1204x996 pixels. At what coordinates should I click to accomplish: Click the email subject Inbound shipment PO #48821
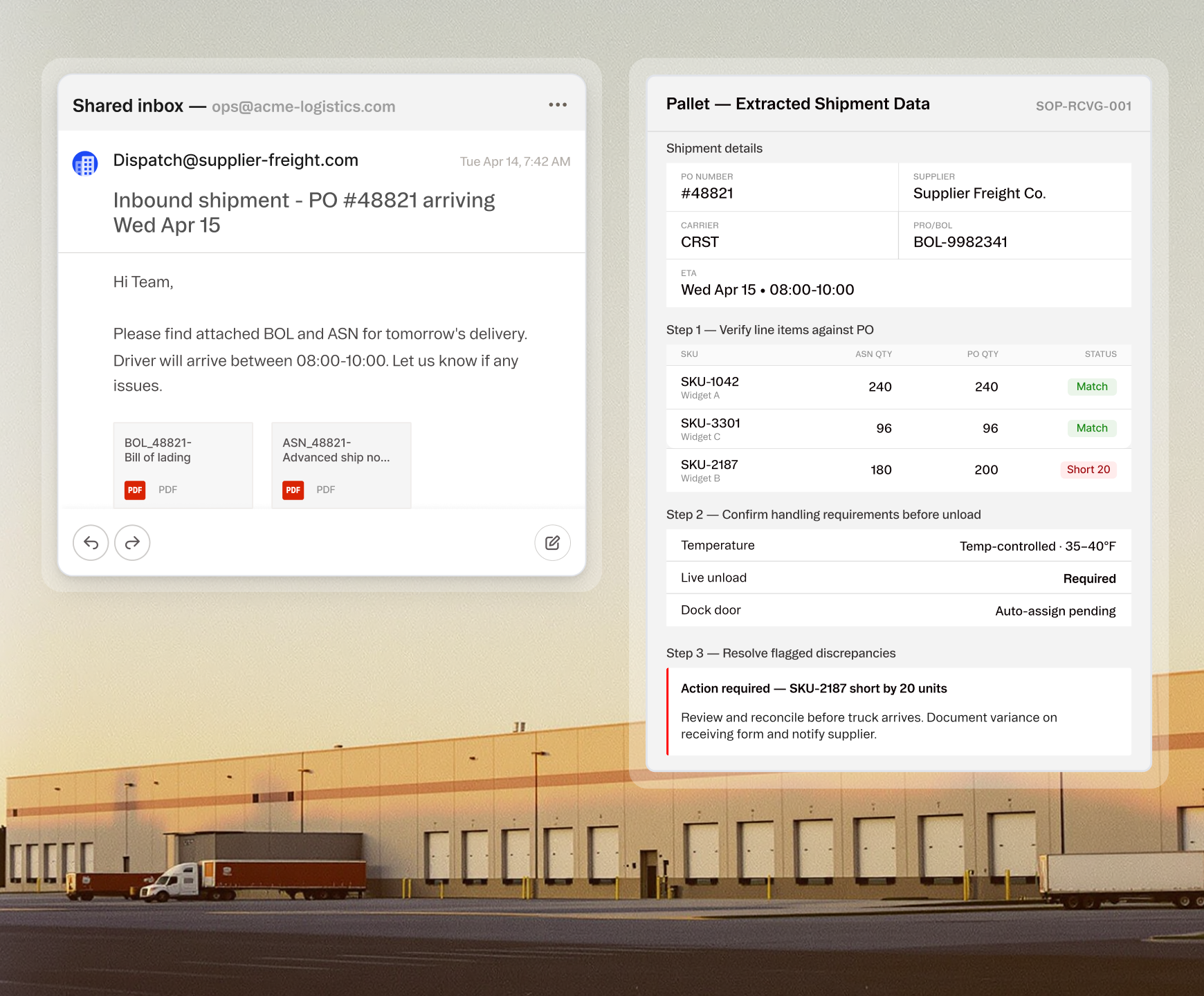click(304, 212)
